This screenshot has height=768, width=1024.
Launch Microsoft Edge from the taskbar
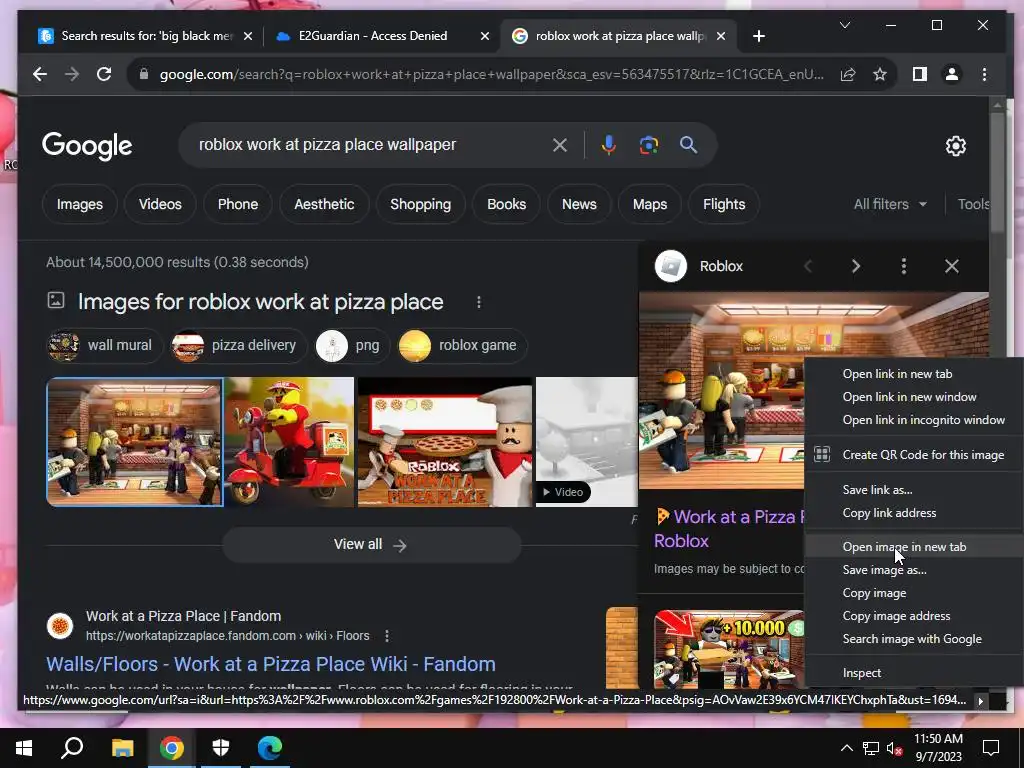[x=270, y=748]
